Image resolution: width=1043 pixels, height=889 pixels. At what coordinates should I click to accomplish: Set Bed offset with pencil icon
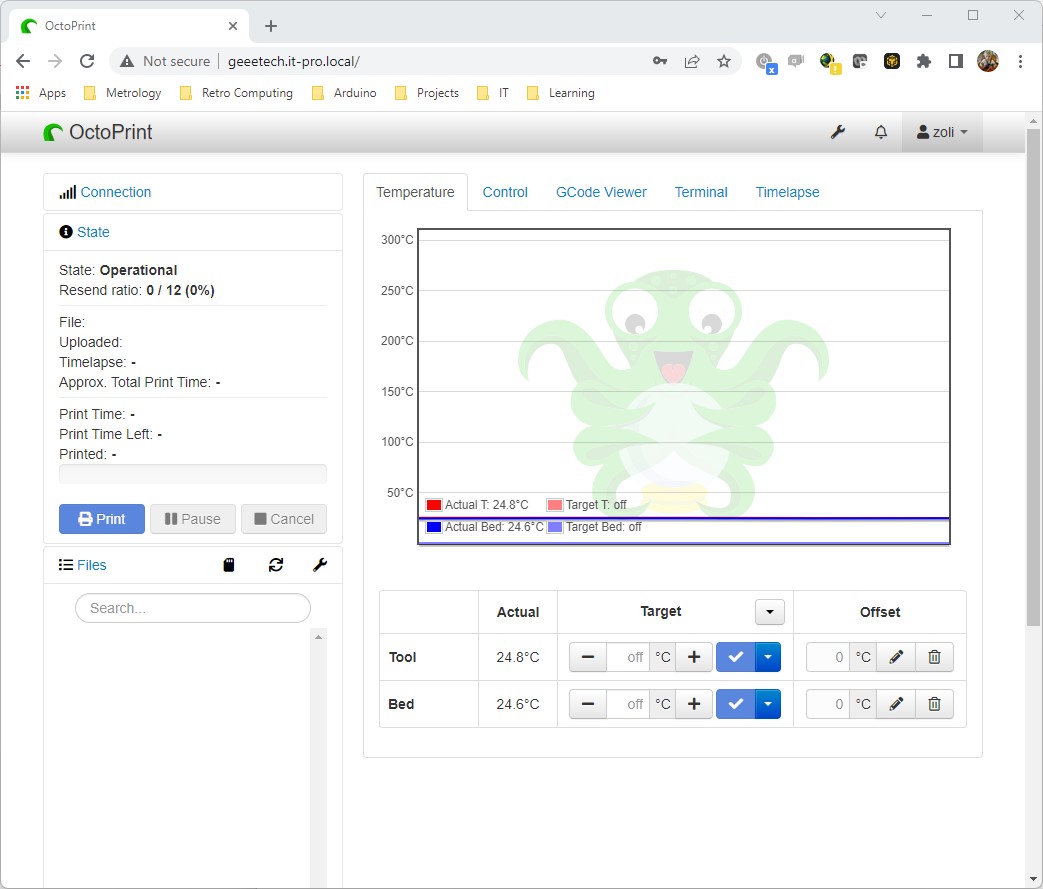coord(896,704)
